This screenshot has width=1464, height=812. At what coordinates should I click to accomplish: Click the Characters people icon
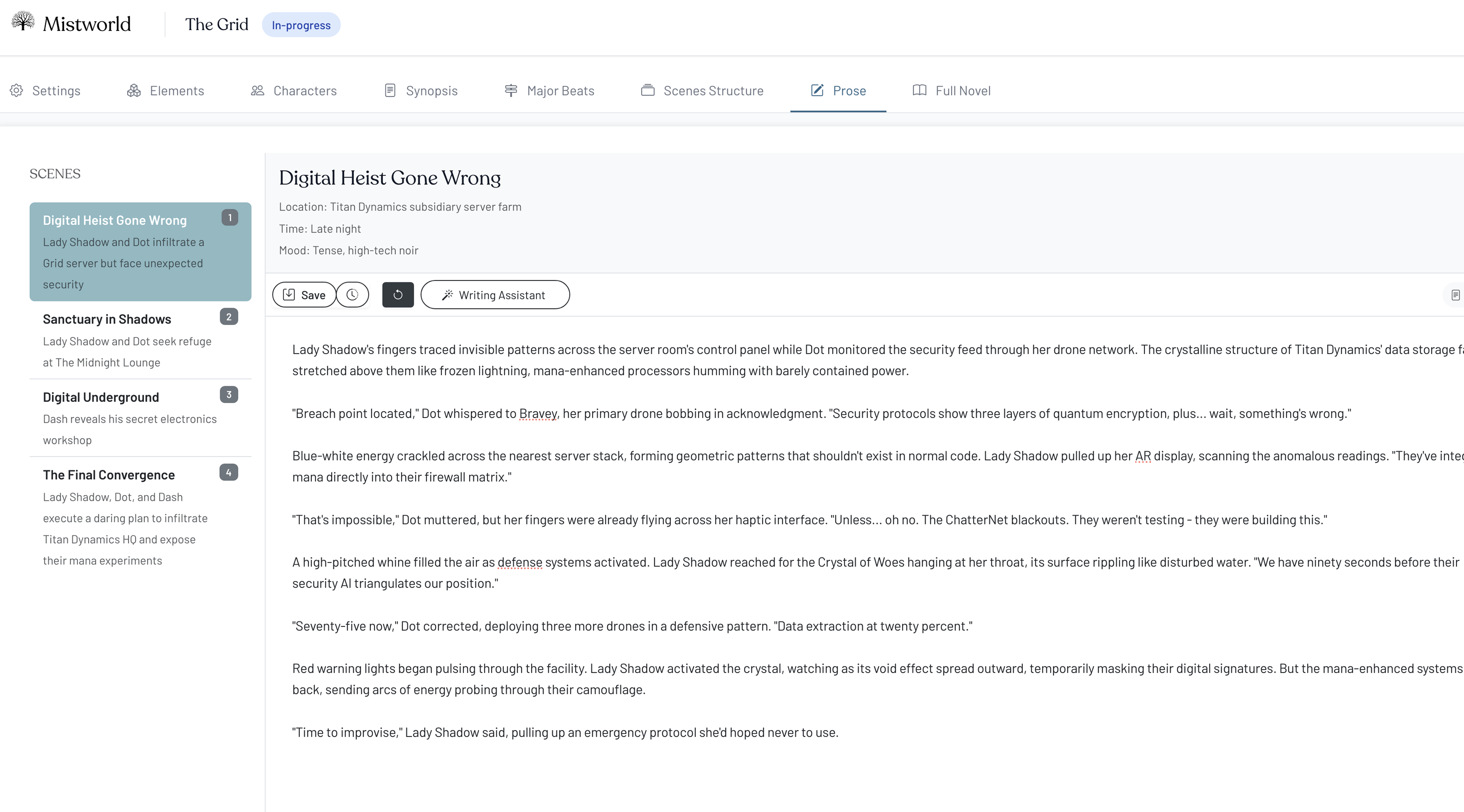(257, 90)
